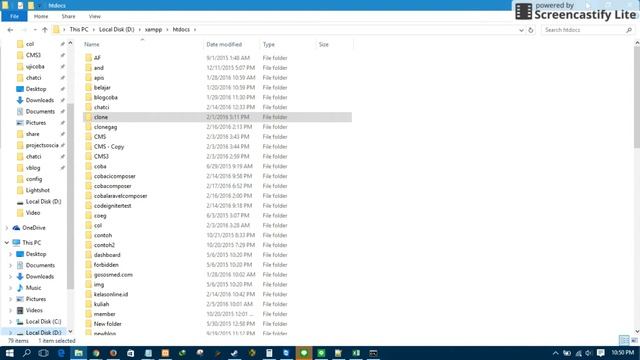
Task: Open the Share ribbon tab
Action: coord(68,16)
